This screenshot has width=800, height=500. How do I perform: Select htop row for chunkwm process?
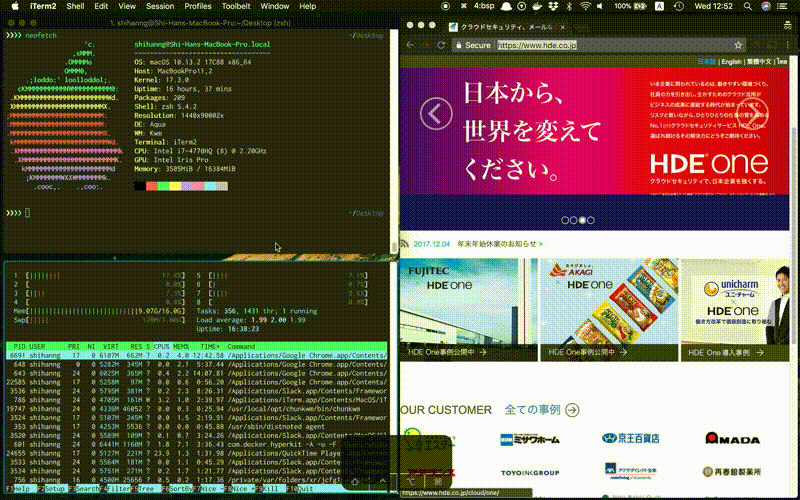(196, 409)
